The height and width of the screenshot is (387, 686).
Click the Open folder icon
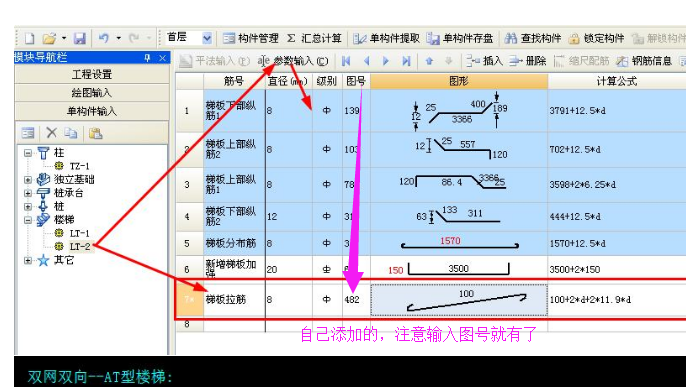point(49,38)
